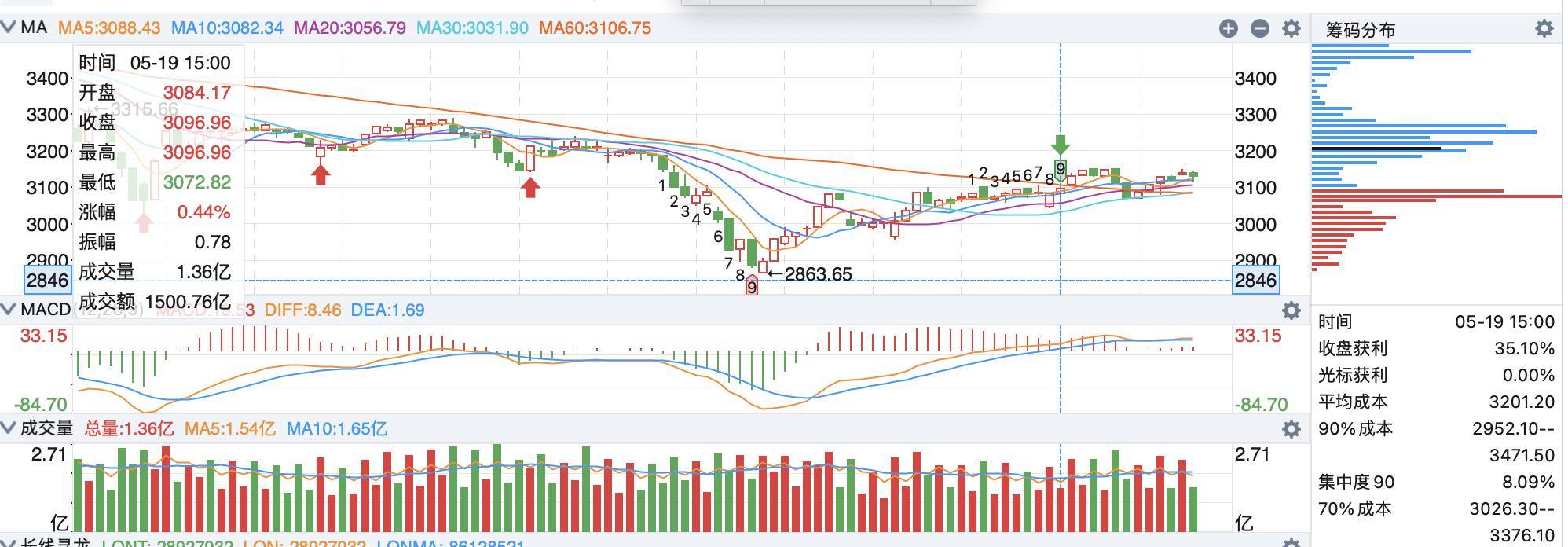The height and width of the screenshot is (547, 1568).
Task: Click the MA10 volume legend label
Action: click(336, 429)
